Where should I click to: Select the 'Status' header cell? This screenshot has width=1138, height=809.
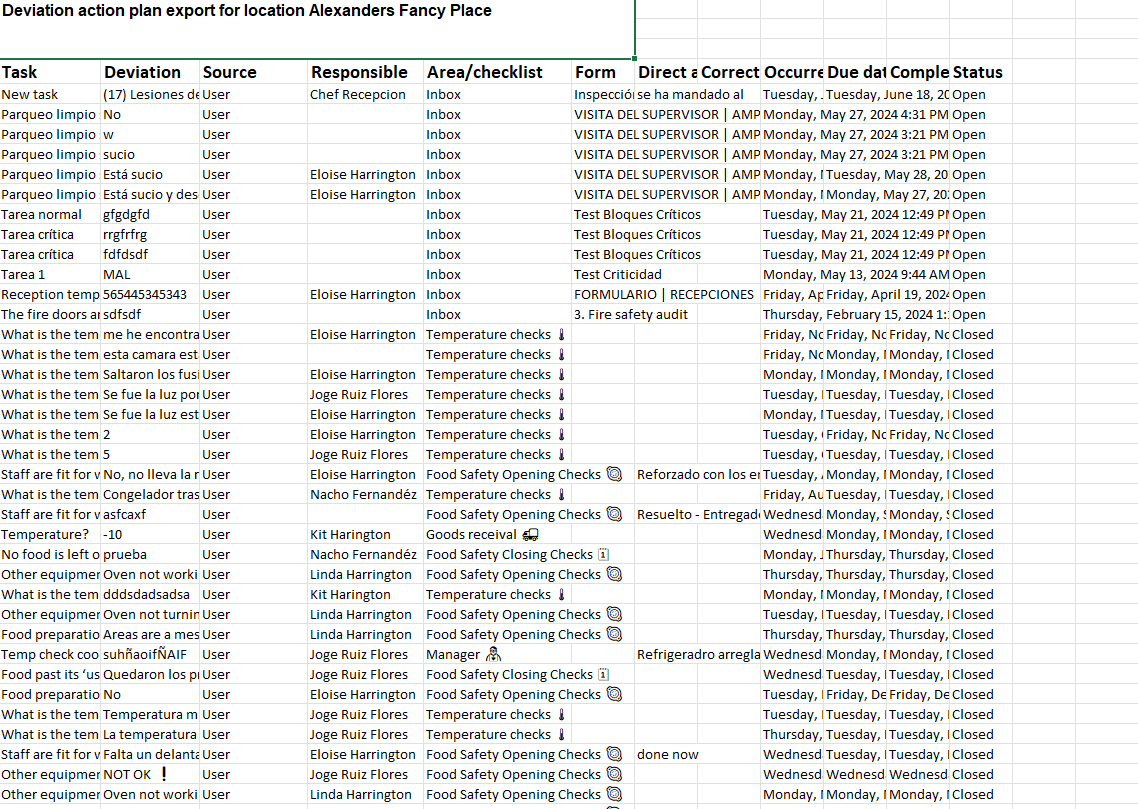click(981, 72)
